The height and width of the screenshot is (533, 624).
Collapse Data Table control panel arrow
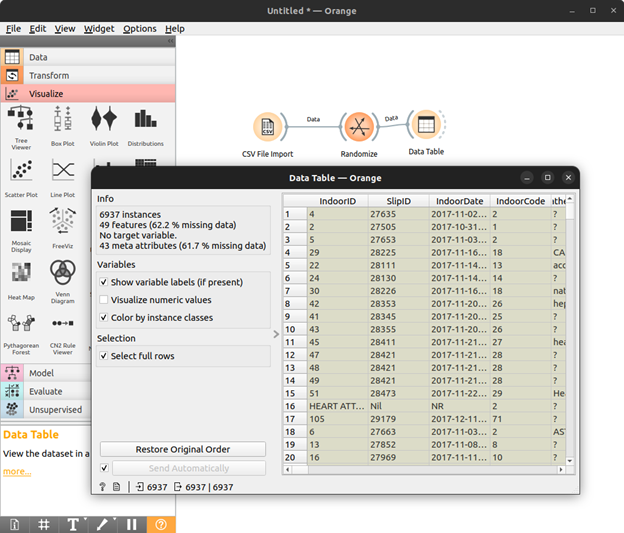(276, 334)
